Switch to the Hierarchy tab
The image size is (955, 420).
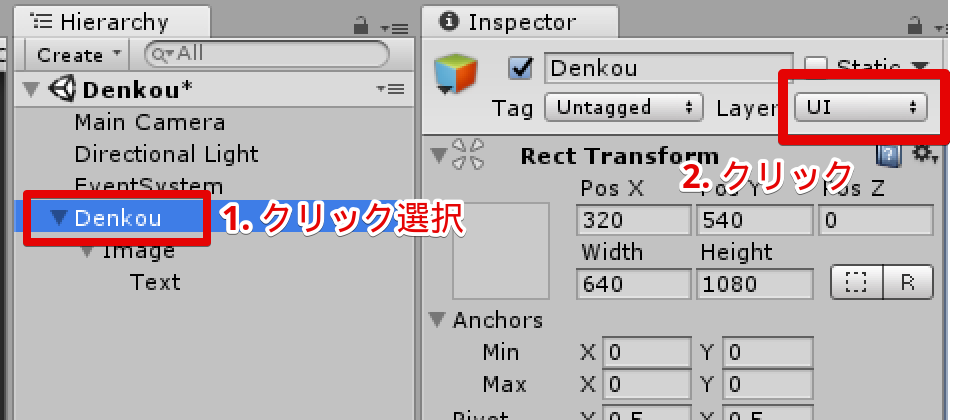[111, 23]
